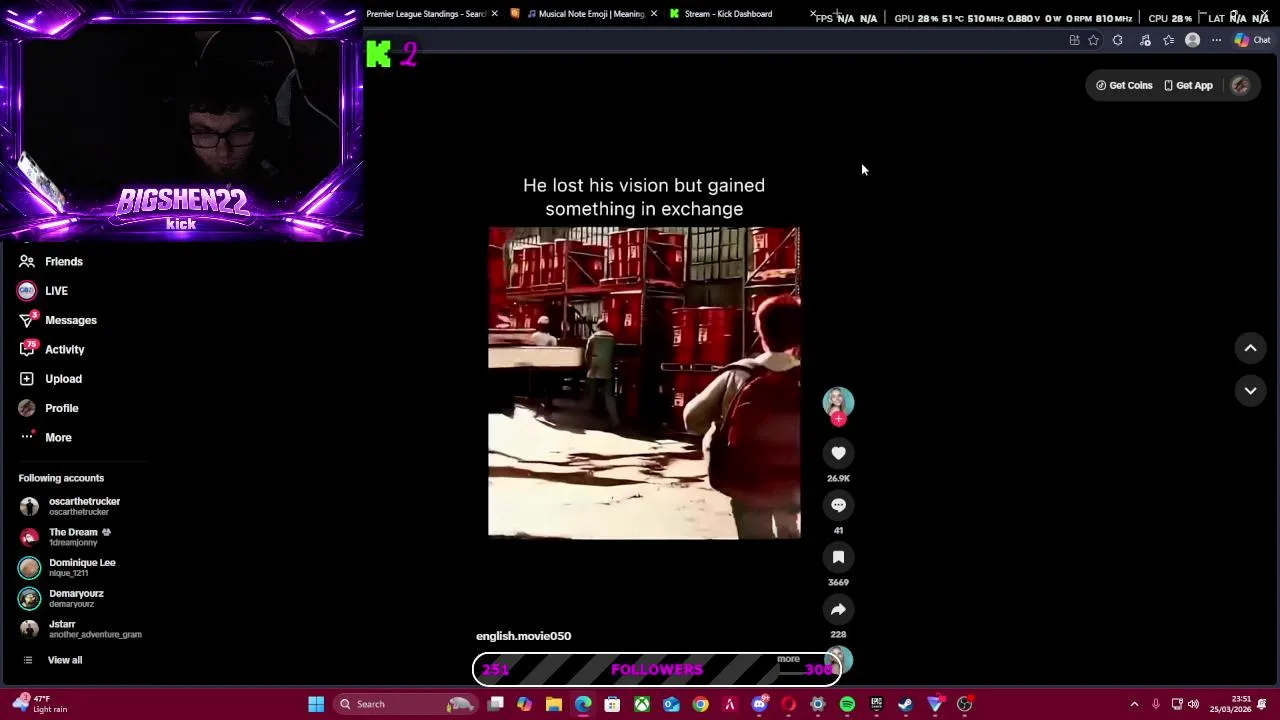
Task: Open Task View from taskbar
Action: (x=495, y=704)
